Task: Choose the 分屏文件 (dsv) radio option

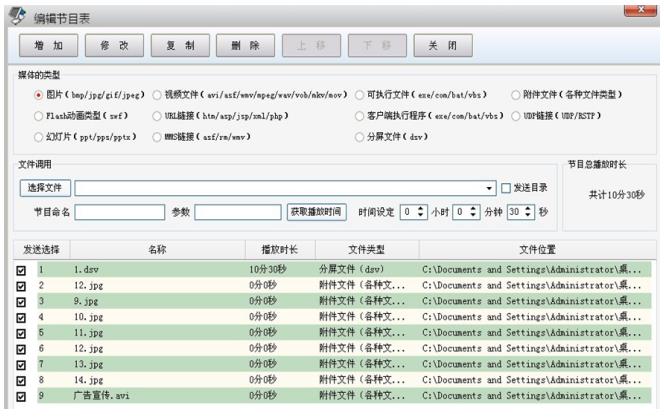Action: (360, 135)
